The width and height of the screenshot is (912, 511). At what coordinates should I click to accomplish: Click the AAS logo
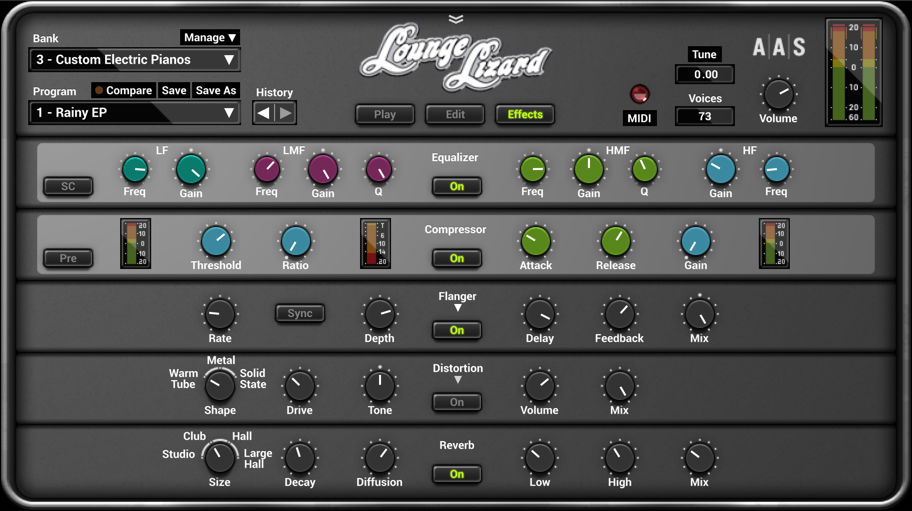(x=779, y=47)
